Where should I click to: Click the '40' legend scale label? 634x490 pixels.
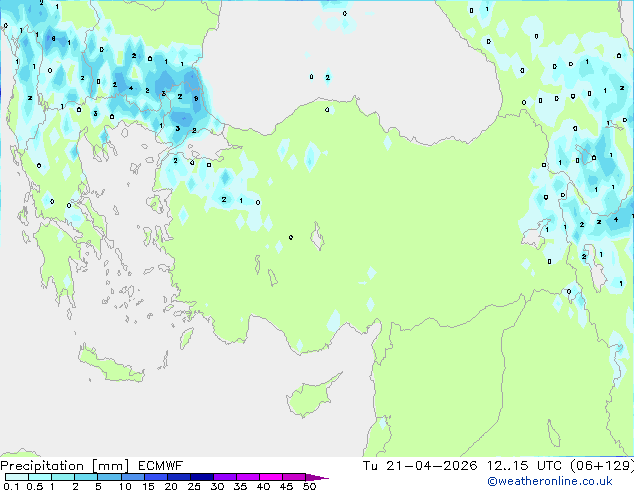(263, 486)
